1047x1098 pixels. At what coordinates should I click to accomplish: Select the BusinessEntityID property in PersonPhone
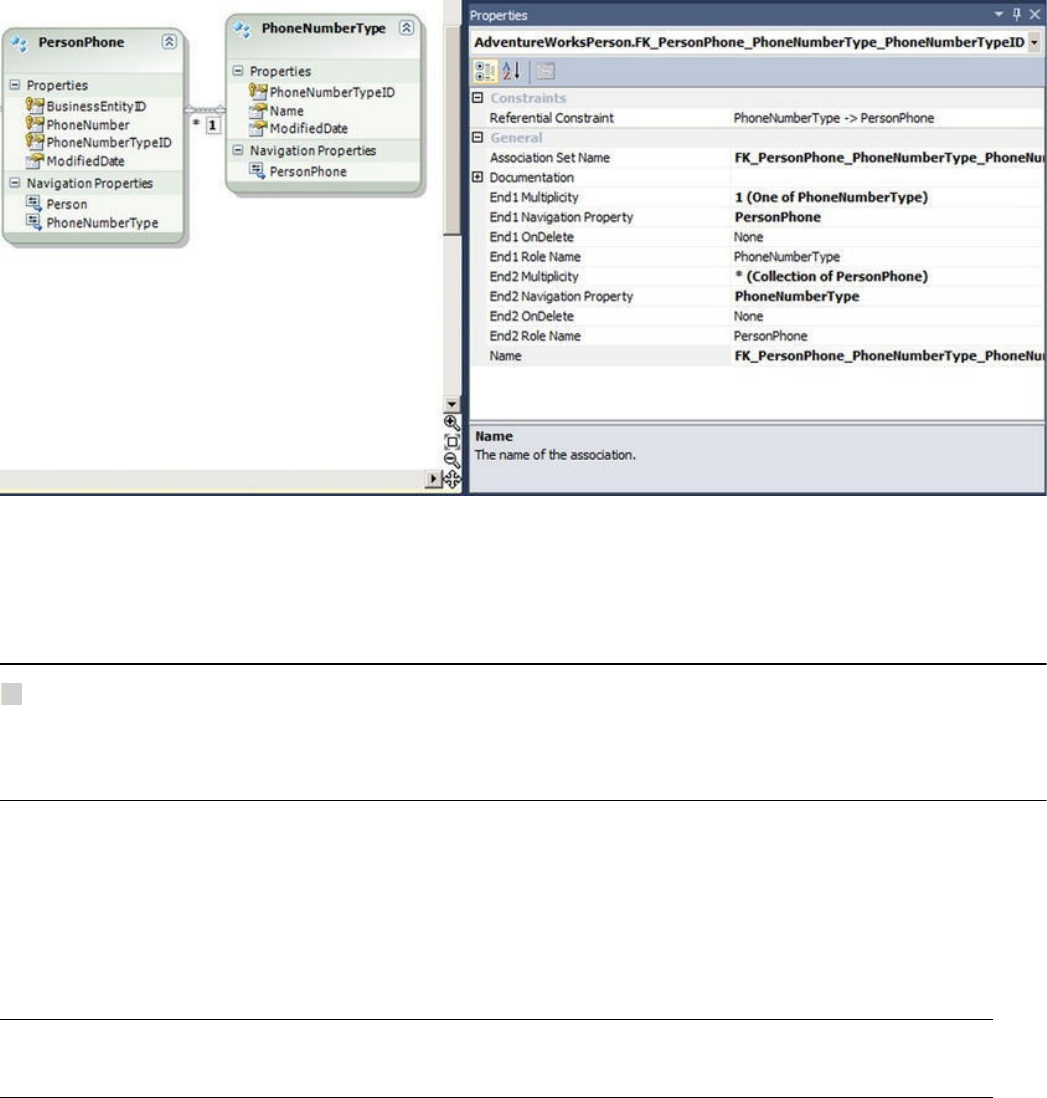pyautogui.click(x=96, y=106)
